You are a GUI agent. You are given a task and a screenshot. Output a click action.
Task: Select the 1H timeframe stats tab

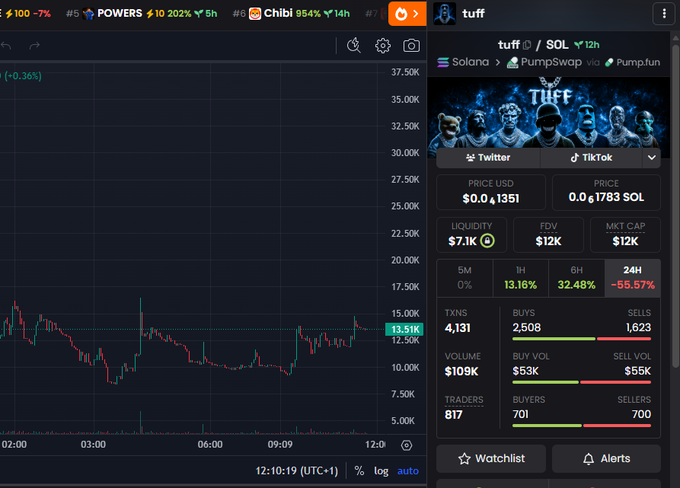tap(520, 278)
